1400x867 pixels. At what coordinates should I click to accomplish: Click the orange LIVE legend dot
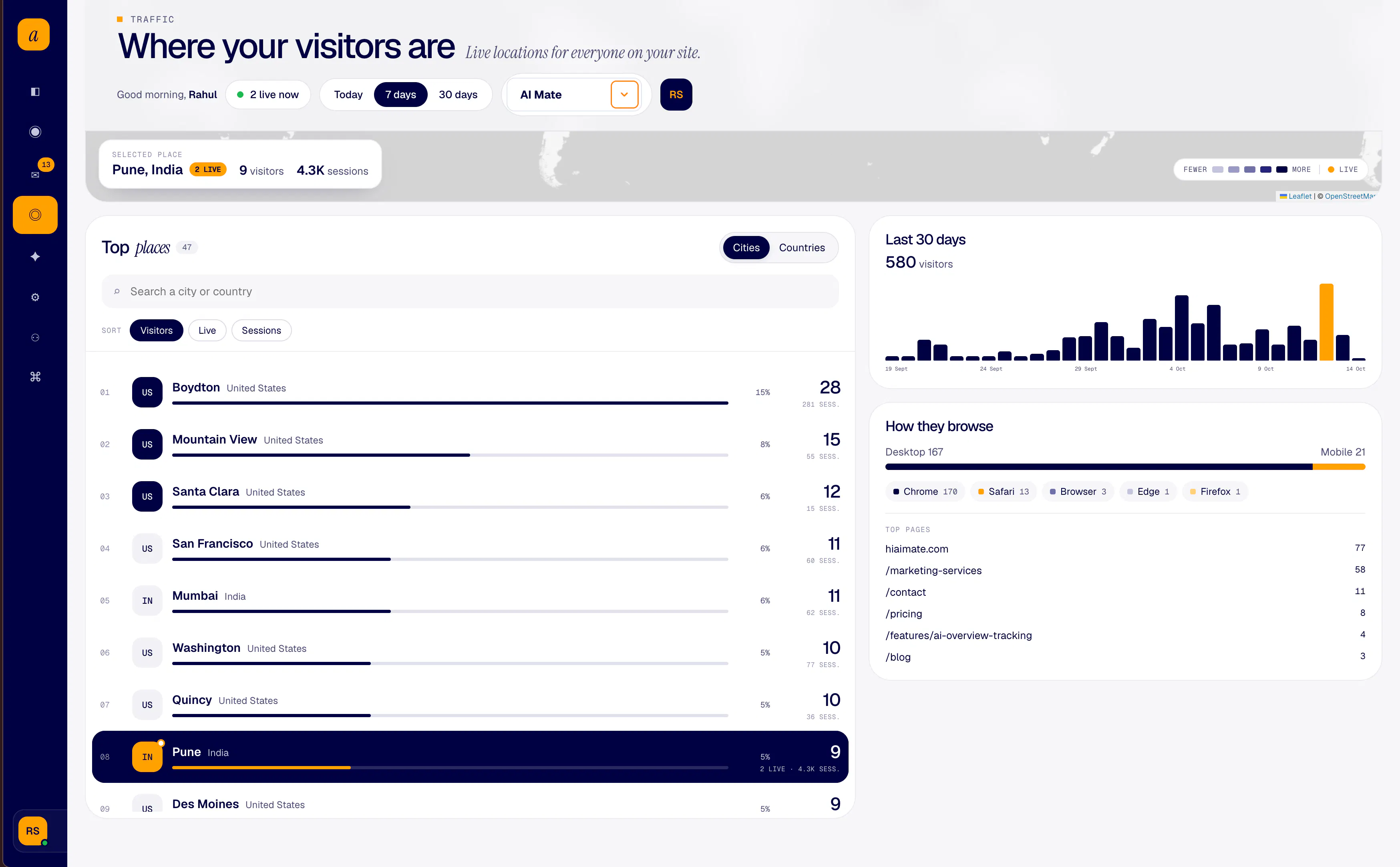pos(1331,170)
